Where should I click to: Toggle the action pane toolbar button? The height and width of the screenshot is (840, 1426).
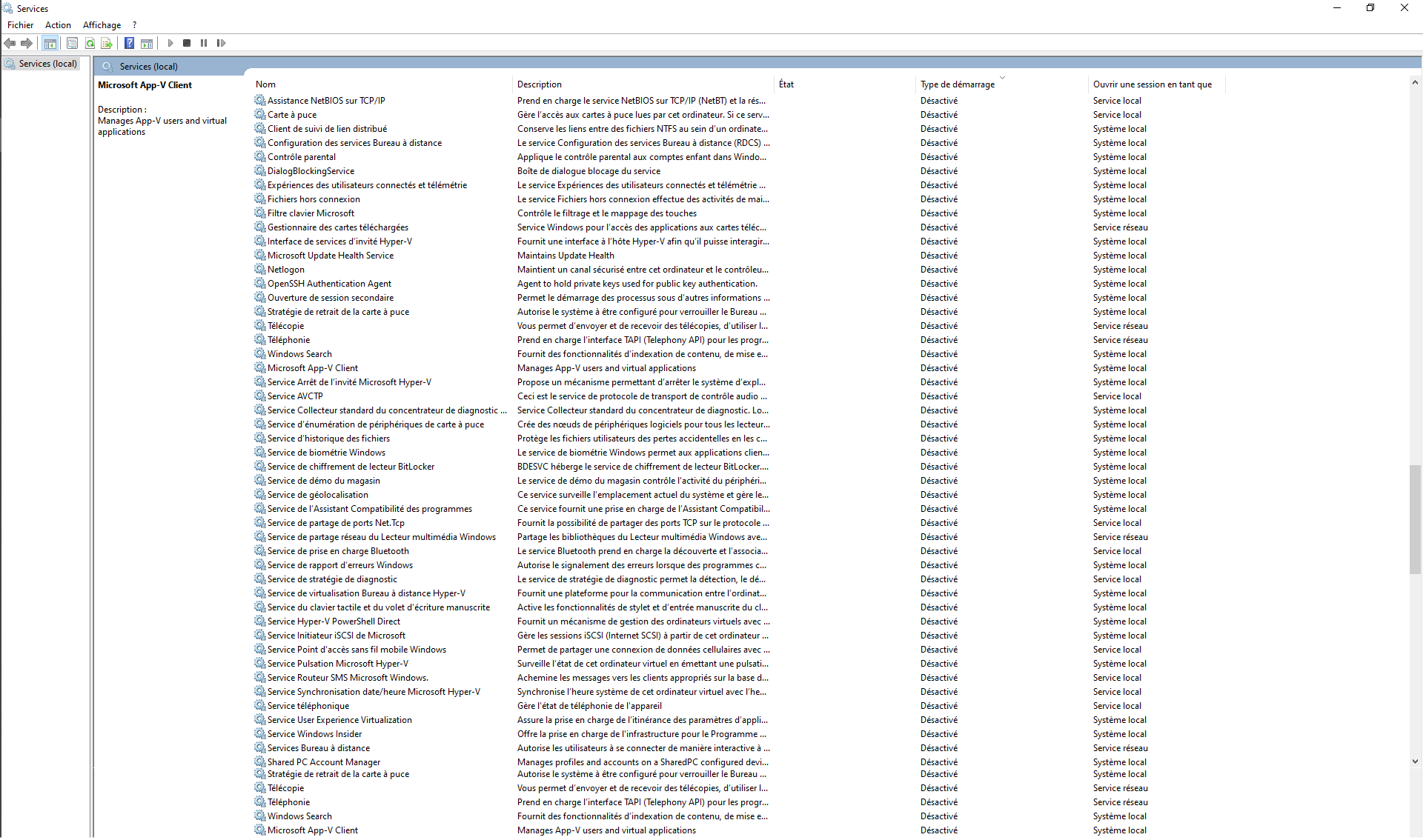pyautogui.click(x=147, y=44)
